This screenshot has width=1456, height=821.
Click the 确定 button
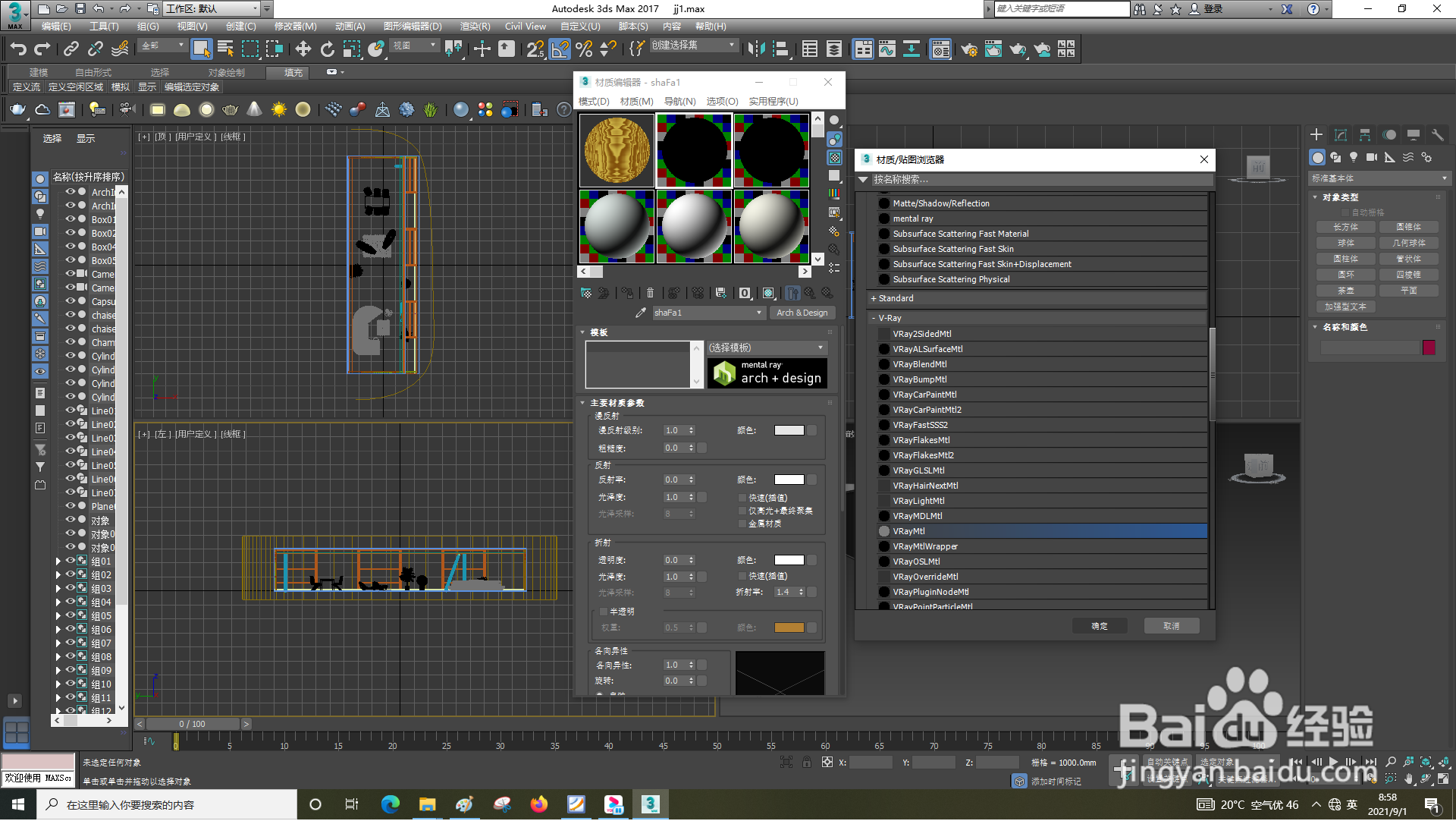(1099, 626)
